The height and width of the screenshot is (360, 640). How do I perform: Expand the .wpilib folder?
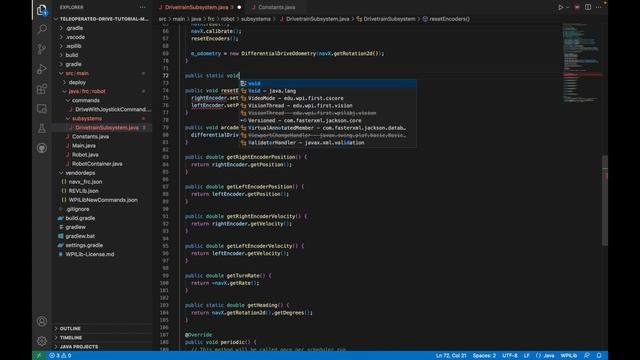62,46
